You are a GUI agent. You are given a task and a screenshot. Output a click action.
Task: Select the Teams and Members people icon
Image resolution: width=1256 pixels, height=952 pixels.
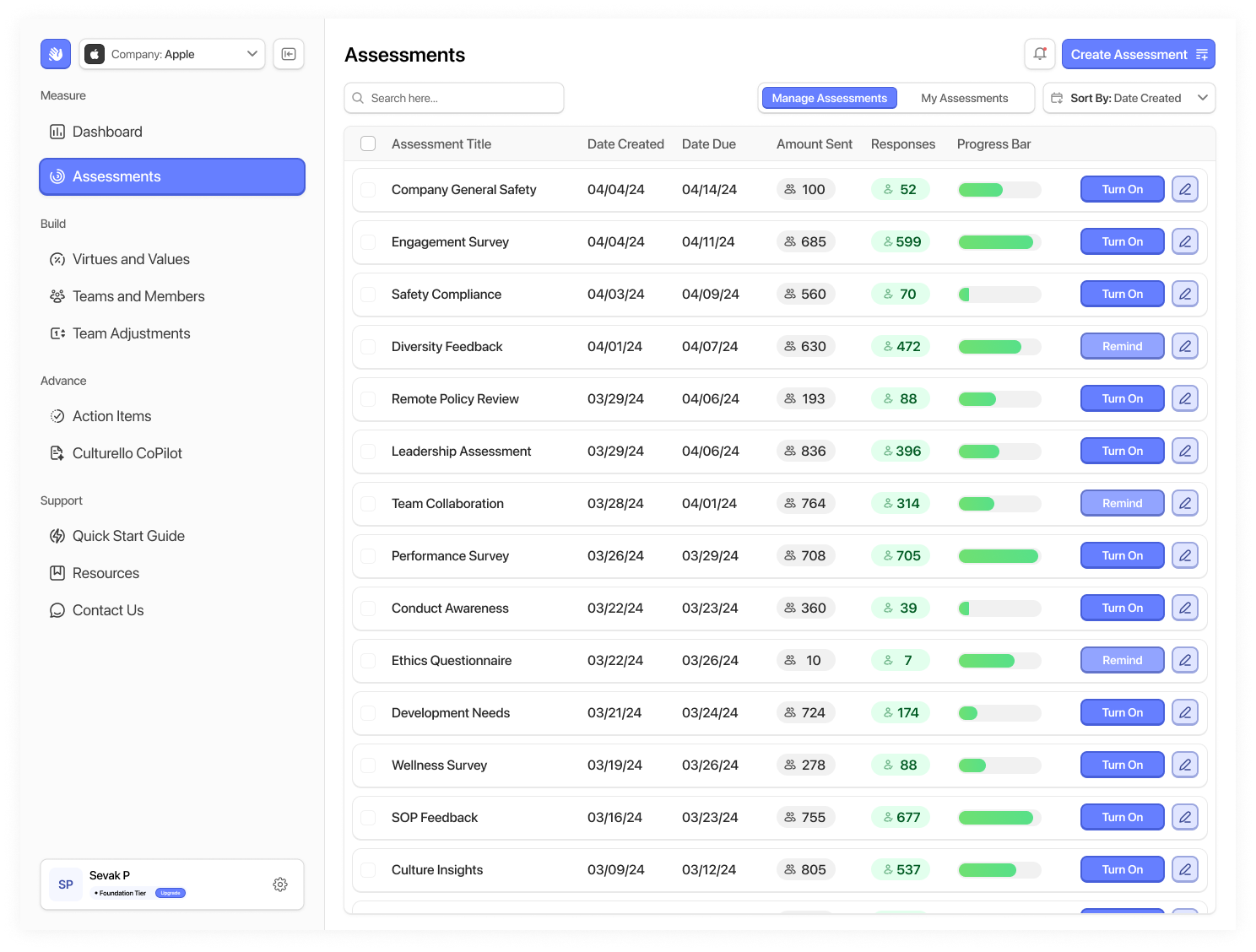[x=57, y=296]
